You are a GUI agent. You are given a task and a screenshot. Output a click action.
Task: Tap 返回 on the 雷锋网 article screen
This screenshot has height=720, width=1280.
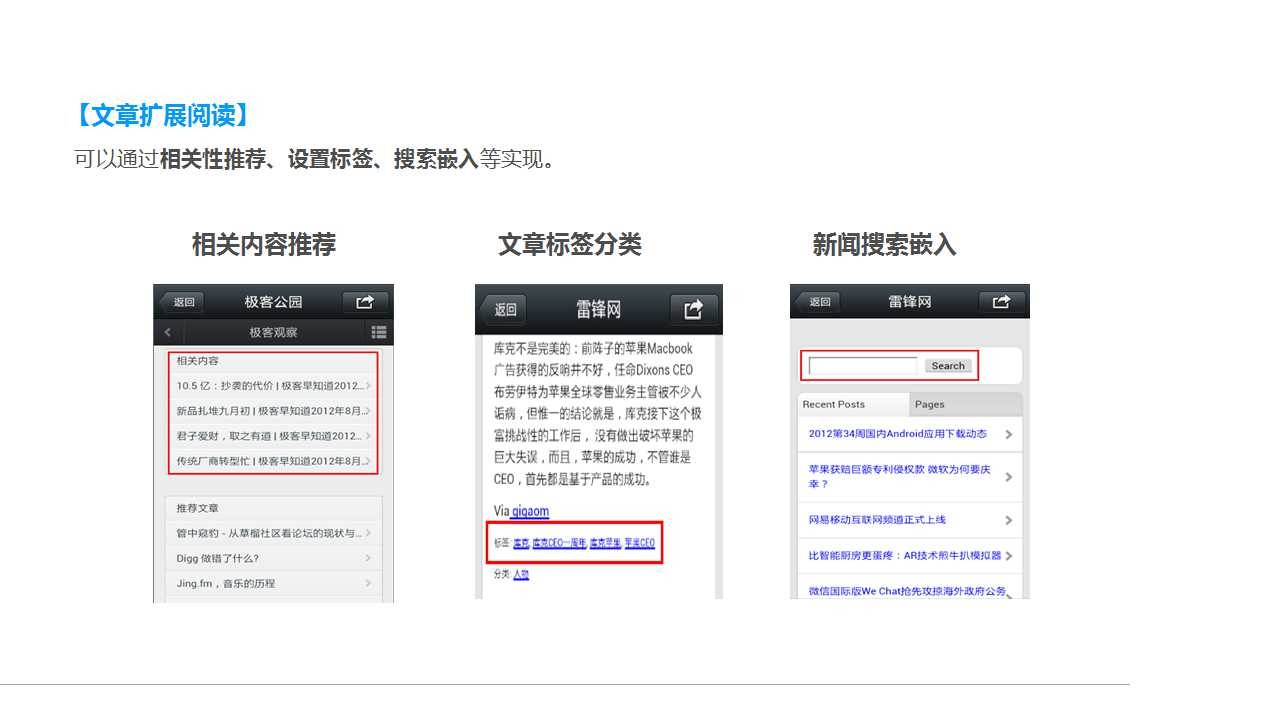(x=504, y=309)
